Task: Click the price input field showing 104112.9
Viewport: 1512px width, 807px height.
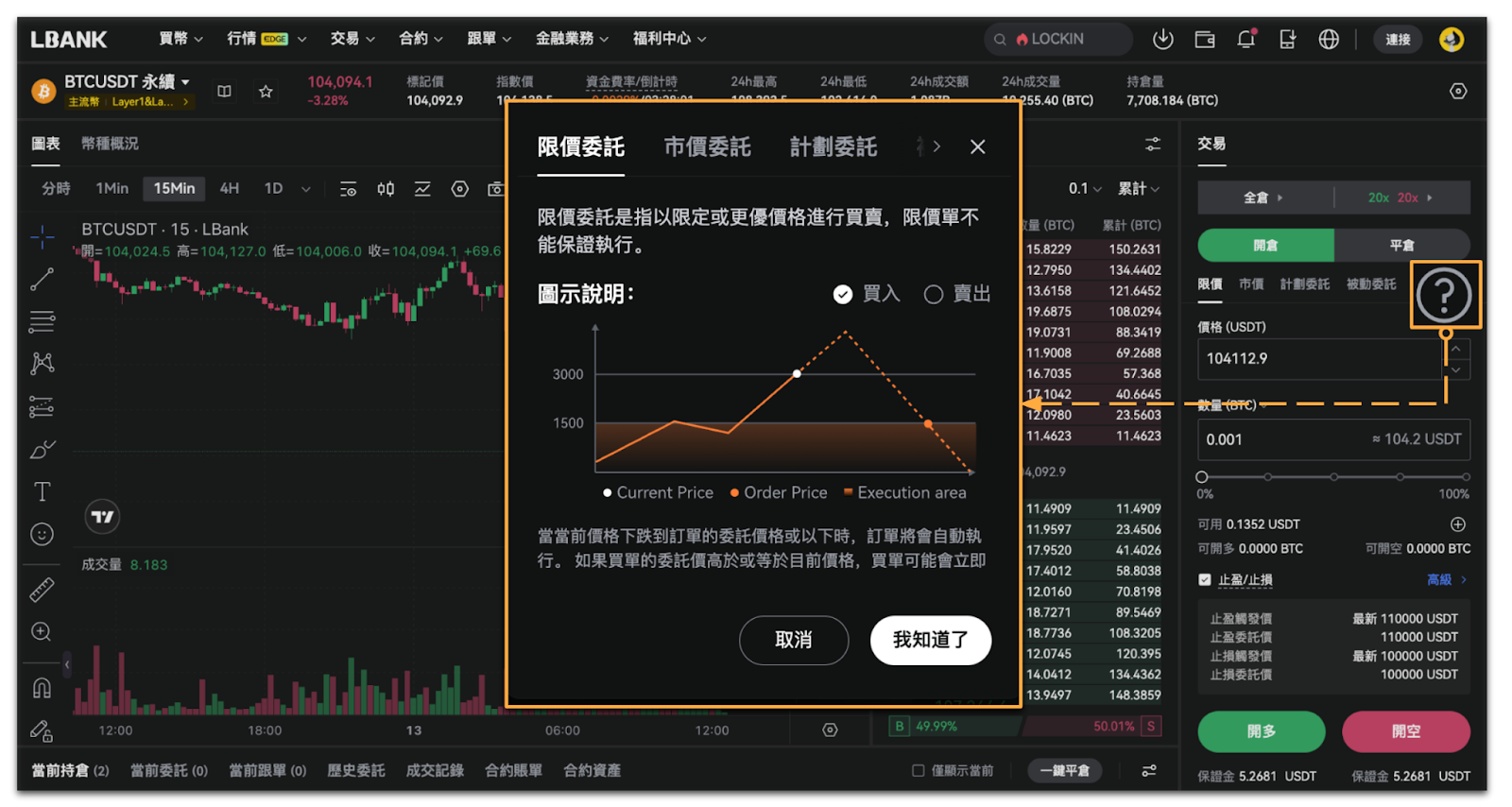Action: coord(1318,359)
